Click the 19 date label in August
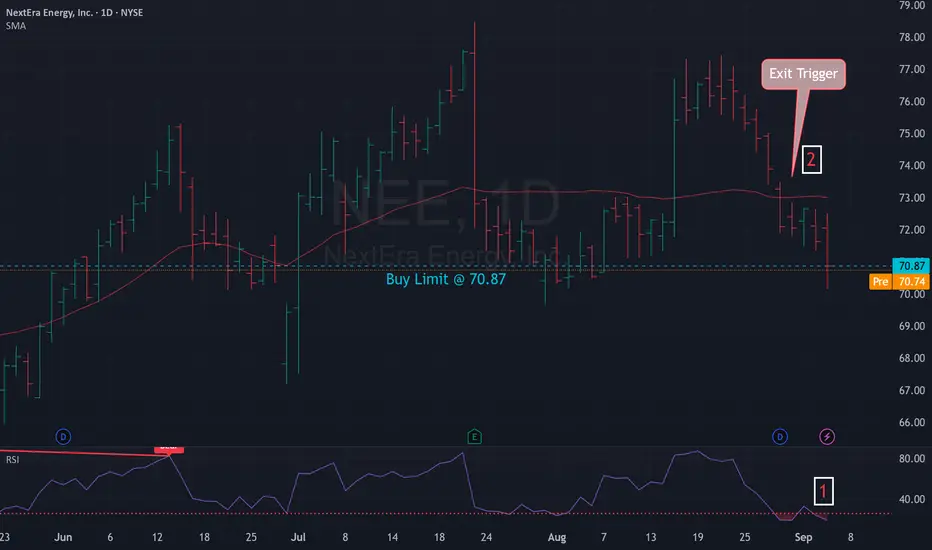 click(698, 537)
